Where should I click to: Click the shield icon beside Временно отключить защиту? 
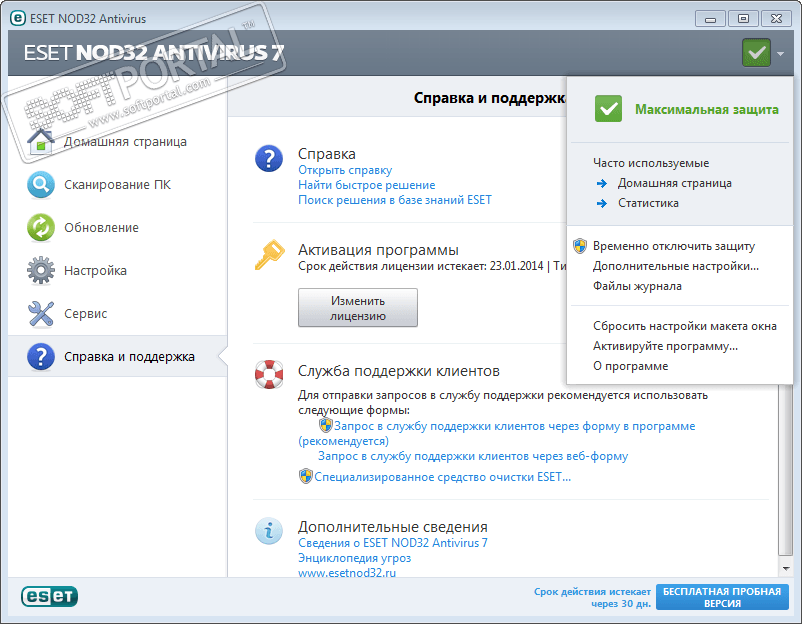pyautogui.click(x=580, y=246)
